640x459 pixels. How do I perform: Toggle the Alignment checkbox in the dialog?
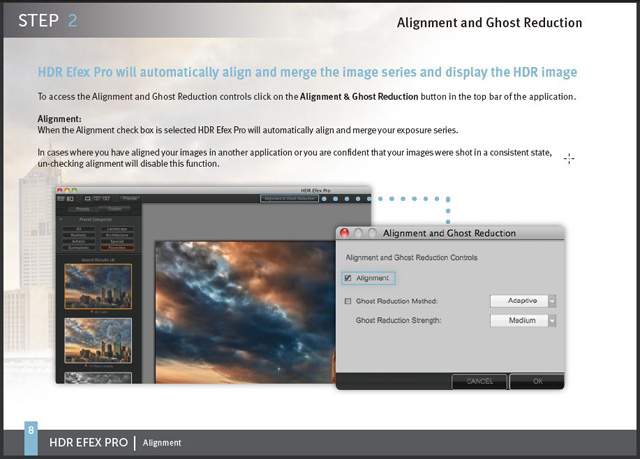pos(348,278)
